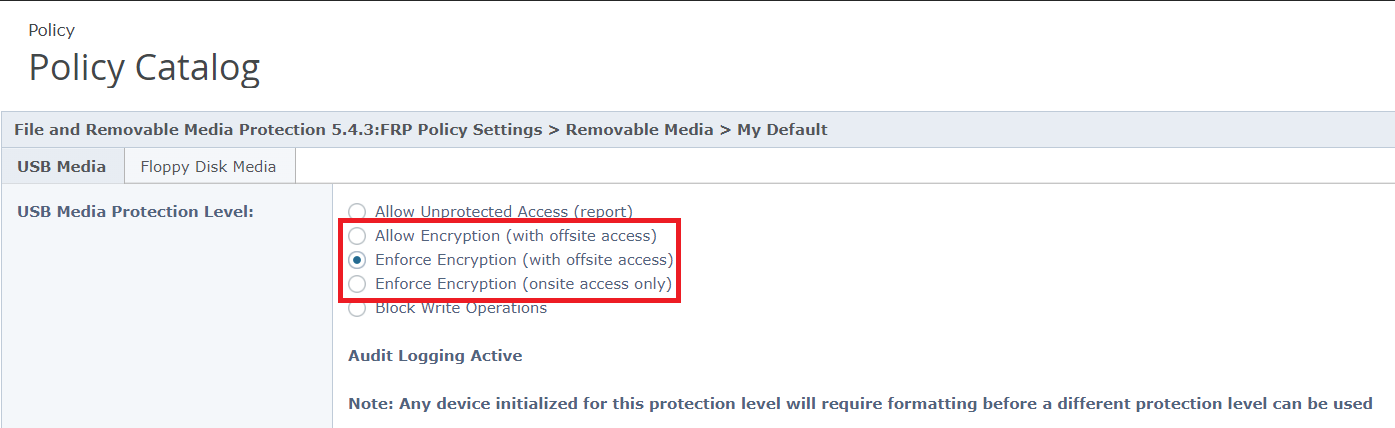Click the selected Enforce Encryption offsite radio

357,260
